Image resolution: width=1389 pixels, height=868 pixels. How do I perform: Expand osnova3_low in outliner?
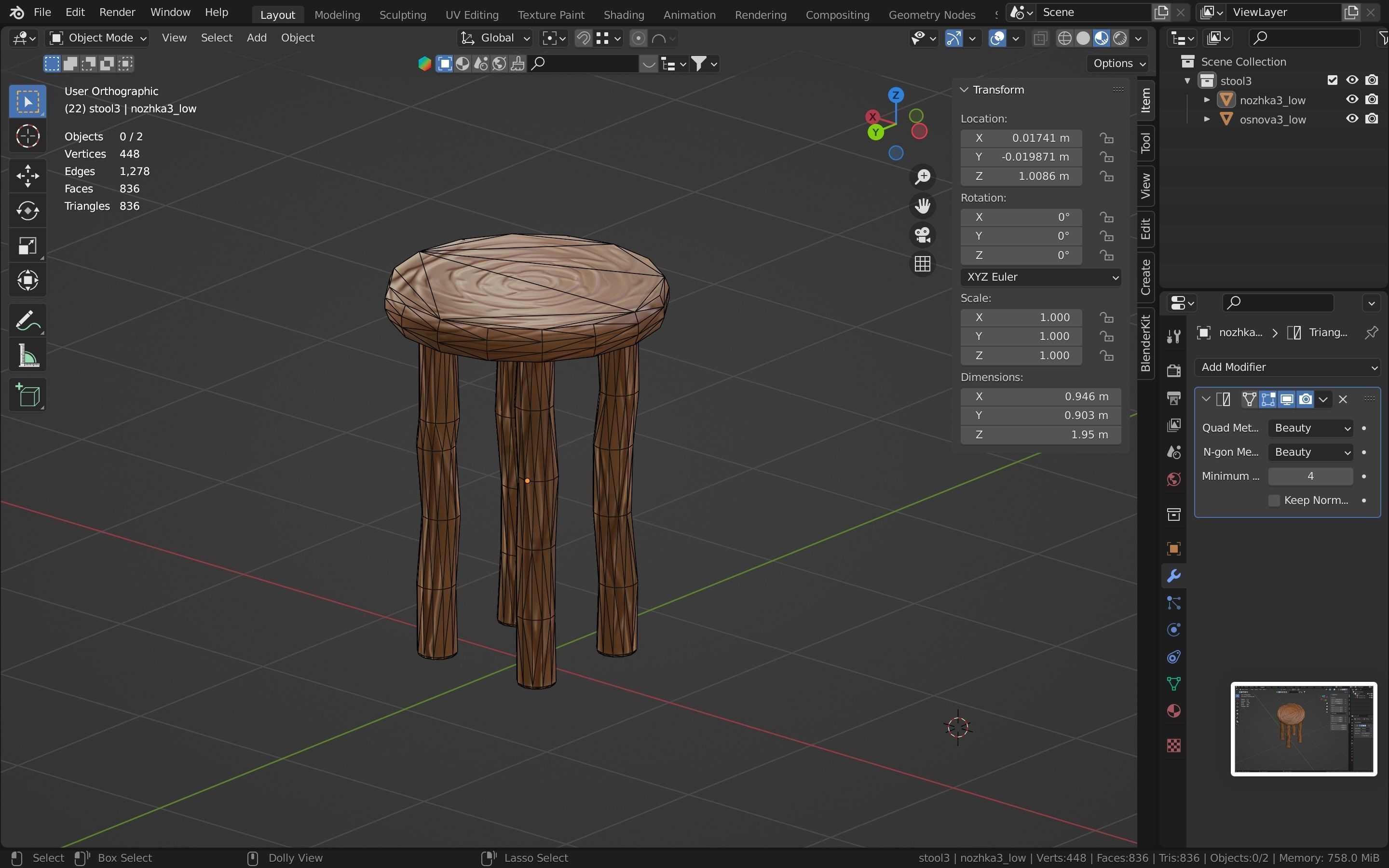(x=1207, y=120)
